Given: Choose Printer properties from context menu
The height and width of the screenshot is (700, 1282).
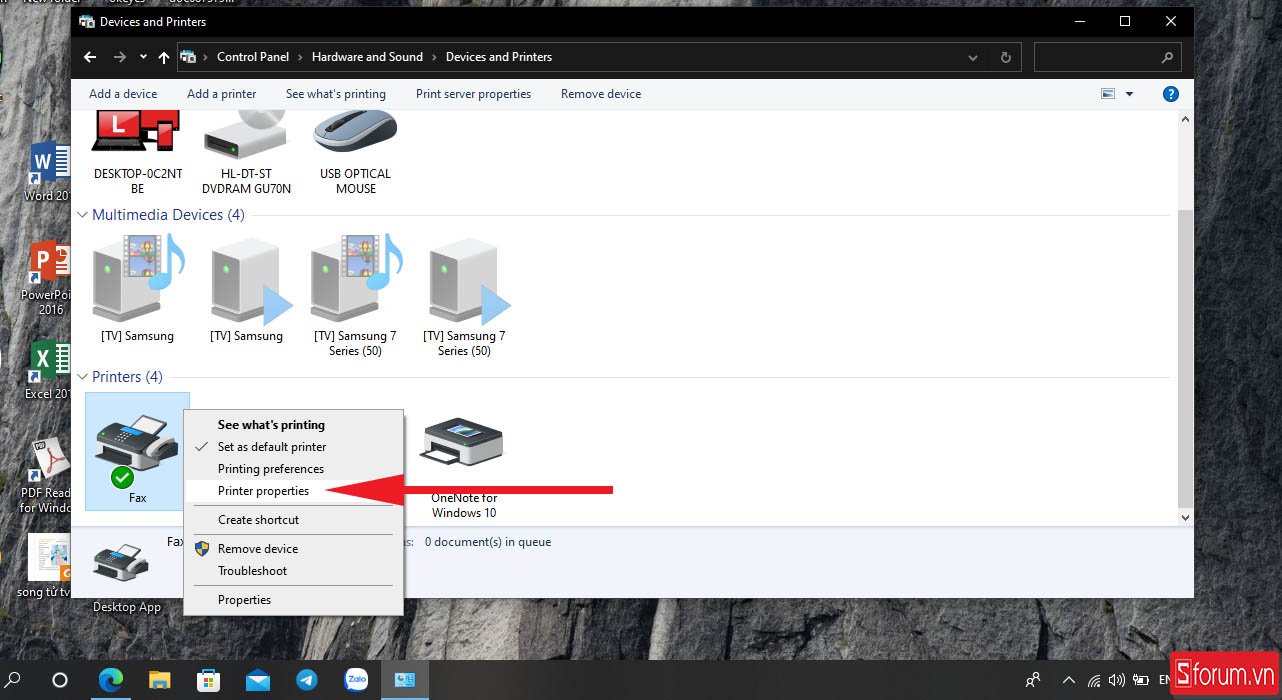Looking at the screenshot, I should [264, 491].
